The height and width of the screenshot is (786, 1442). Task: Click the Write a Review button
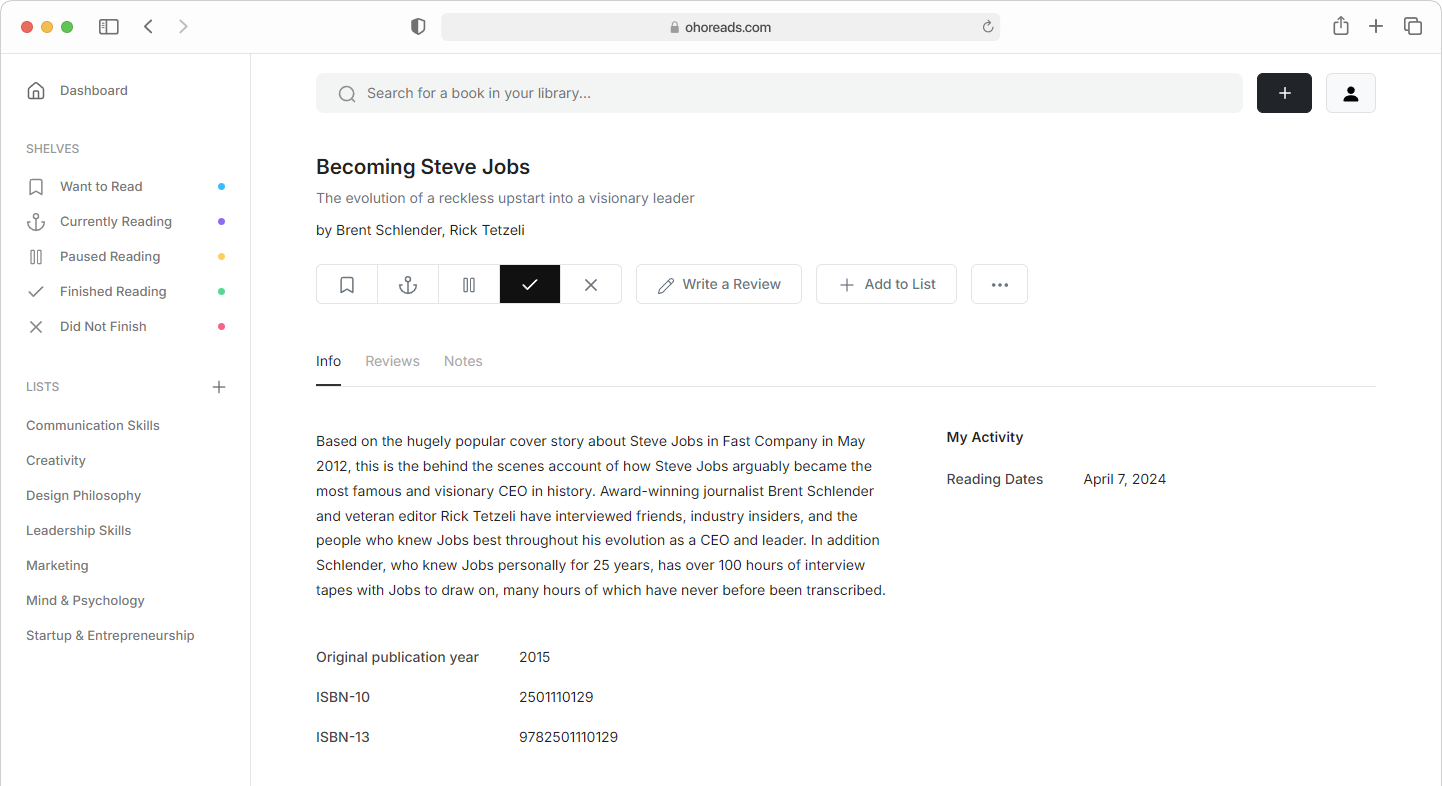coord(718,284)
